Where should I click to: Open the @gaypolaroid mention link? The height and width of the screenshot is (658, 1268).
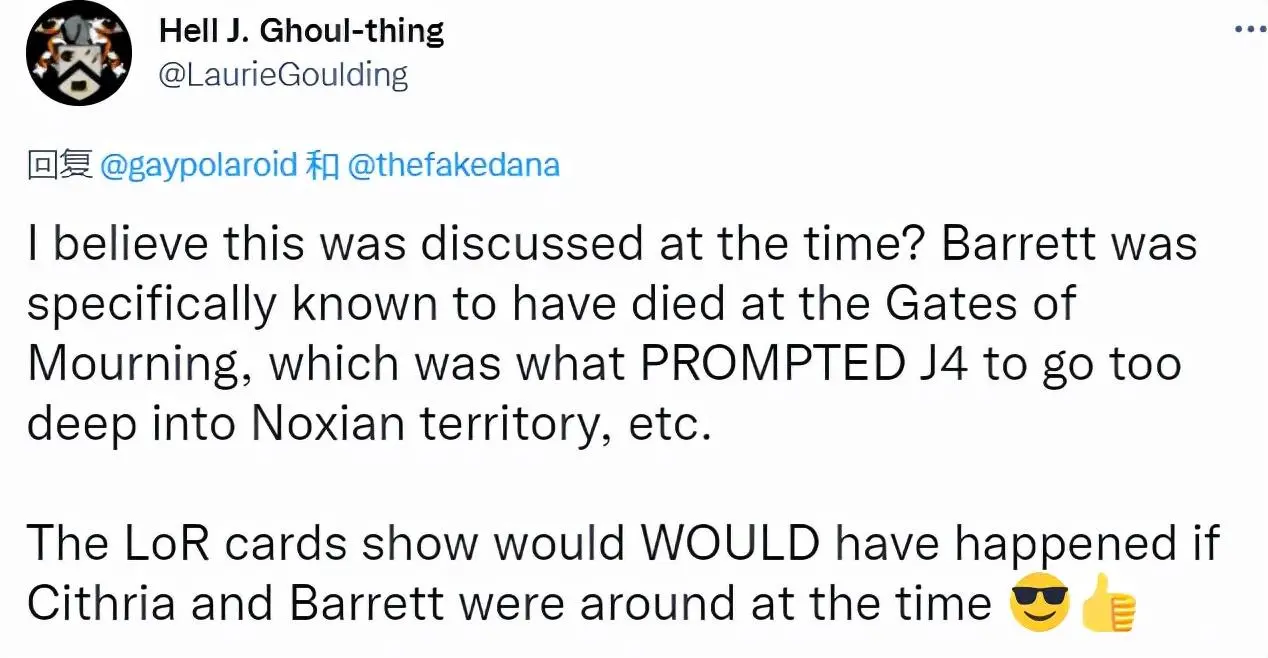(x=199, y=164)
